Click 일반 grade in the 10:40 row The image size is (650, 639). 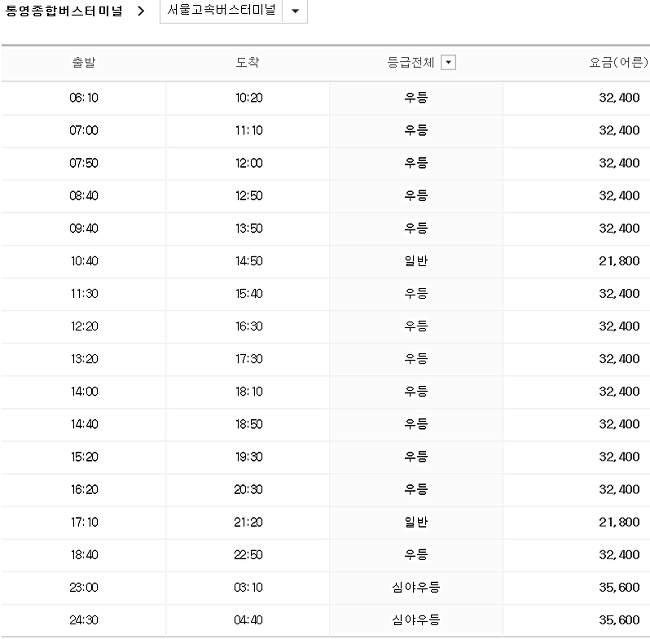416,261
